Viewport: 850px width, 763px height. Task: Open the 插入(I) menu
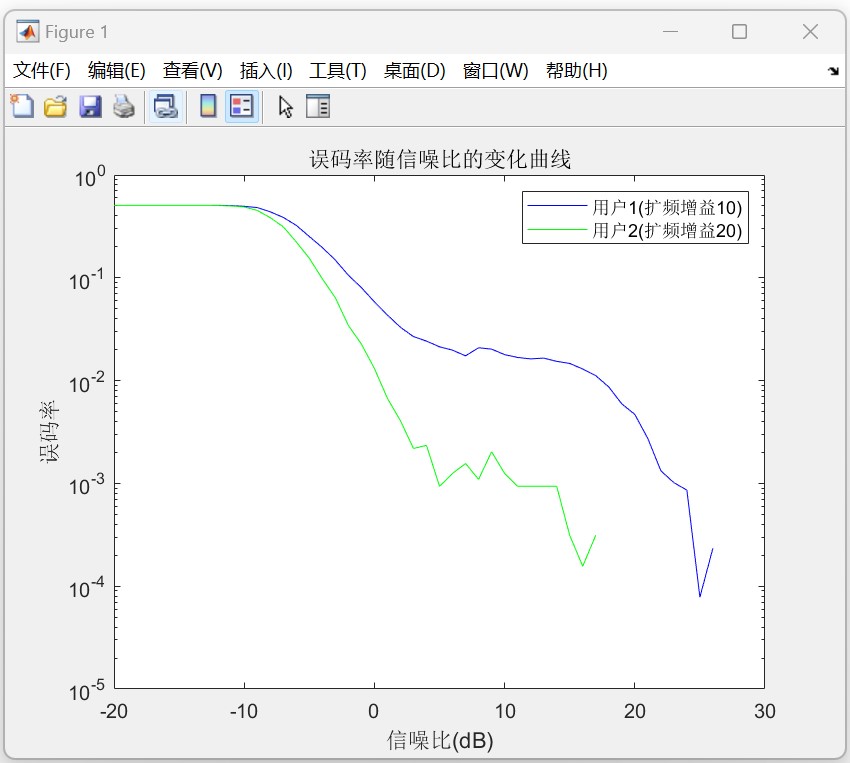pyautogui.click(x=266, y=70)
